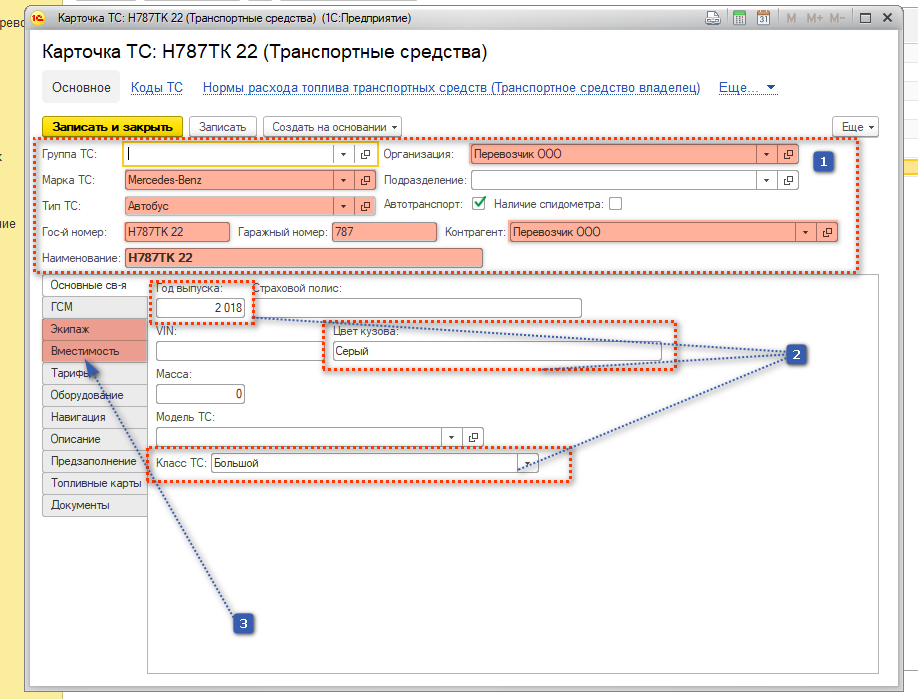Open the calendar icon showing 31
The image size is (918, 699).
coord(763,18)
